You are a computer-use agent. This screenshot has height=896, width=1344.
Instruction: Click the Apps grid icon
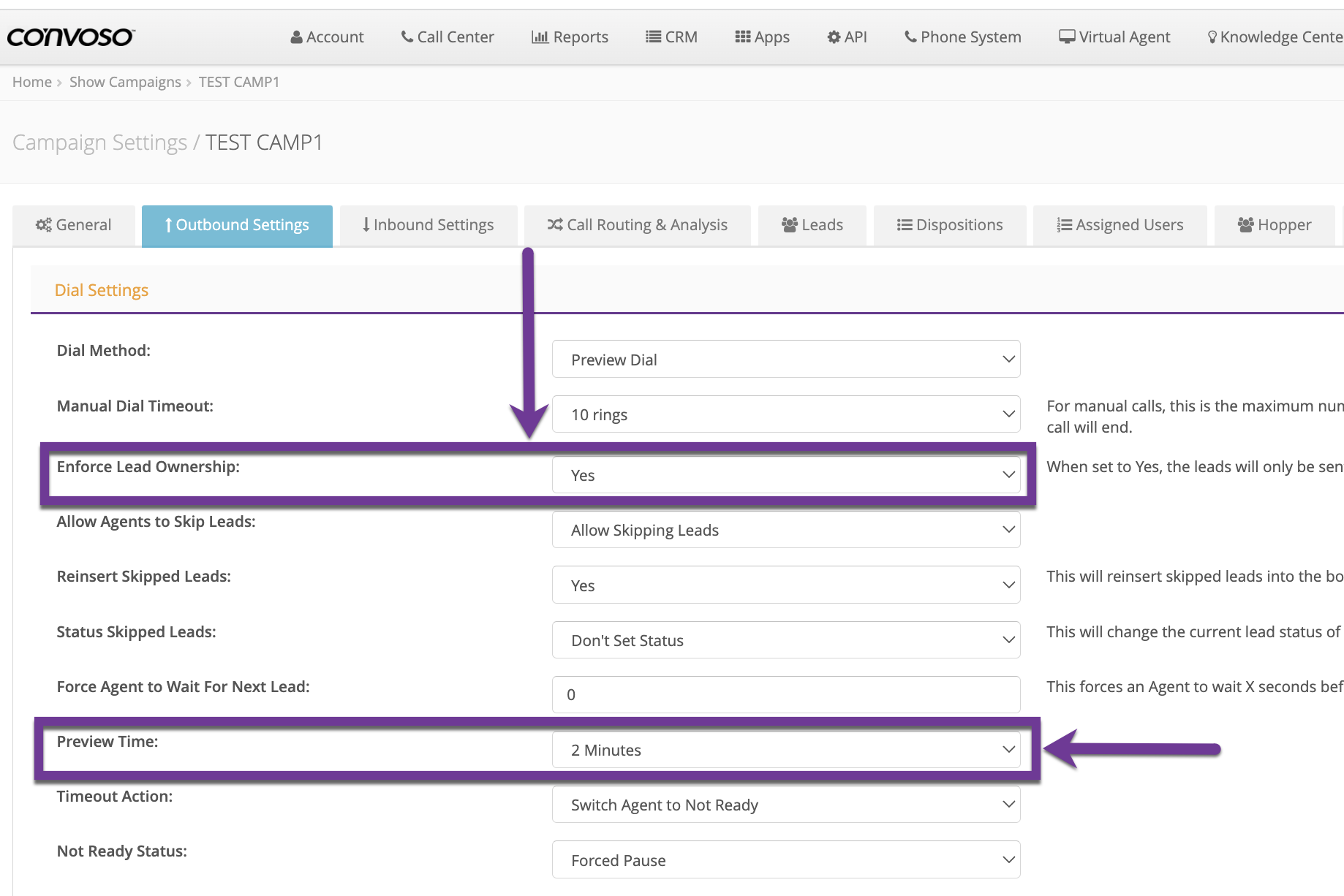(742, 37)
